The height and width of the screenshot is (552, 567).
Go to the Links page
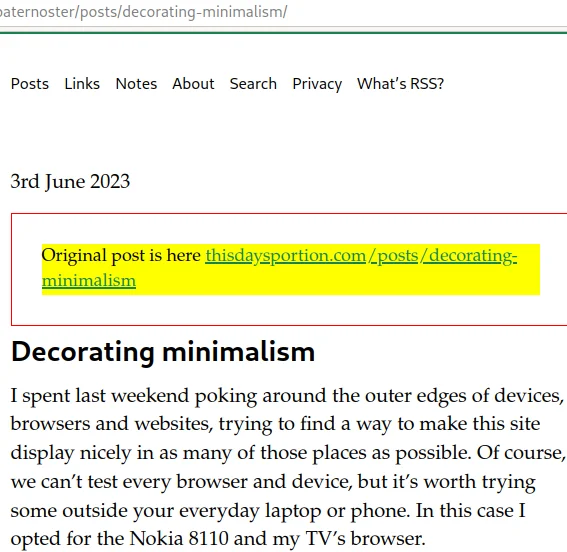pyautogui.click(x=82, y=84)
